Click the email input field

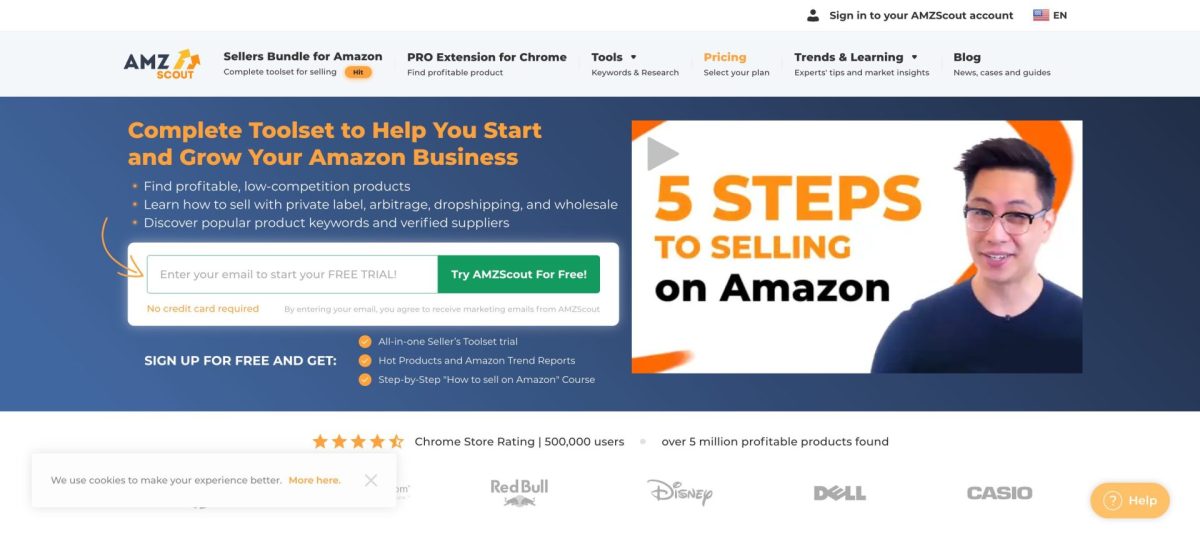tap(292, 274)
